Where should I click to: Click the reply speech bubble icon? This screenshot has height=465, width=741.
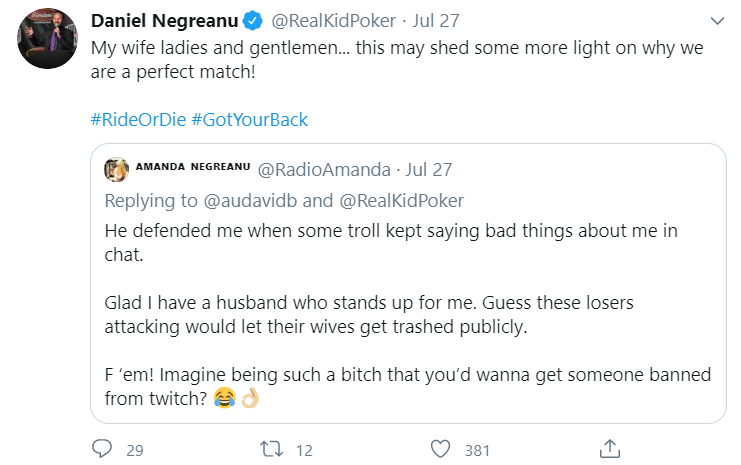point(101,449)
